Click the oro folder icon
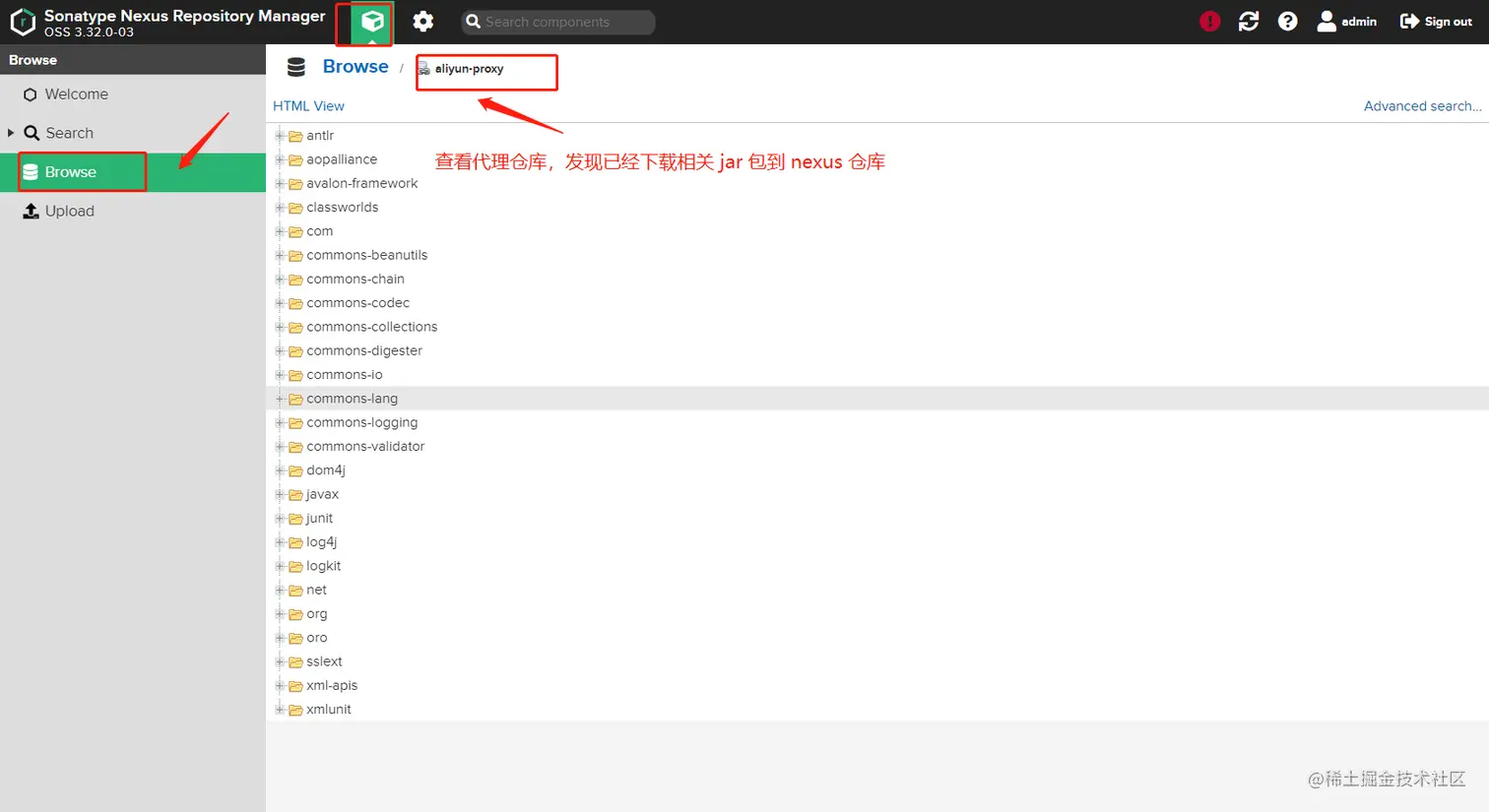The width and height of the screenshot is (1489, 812). [295, 639]
